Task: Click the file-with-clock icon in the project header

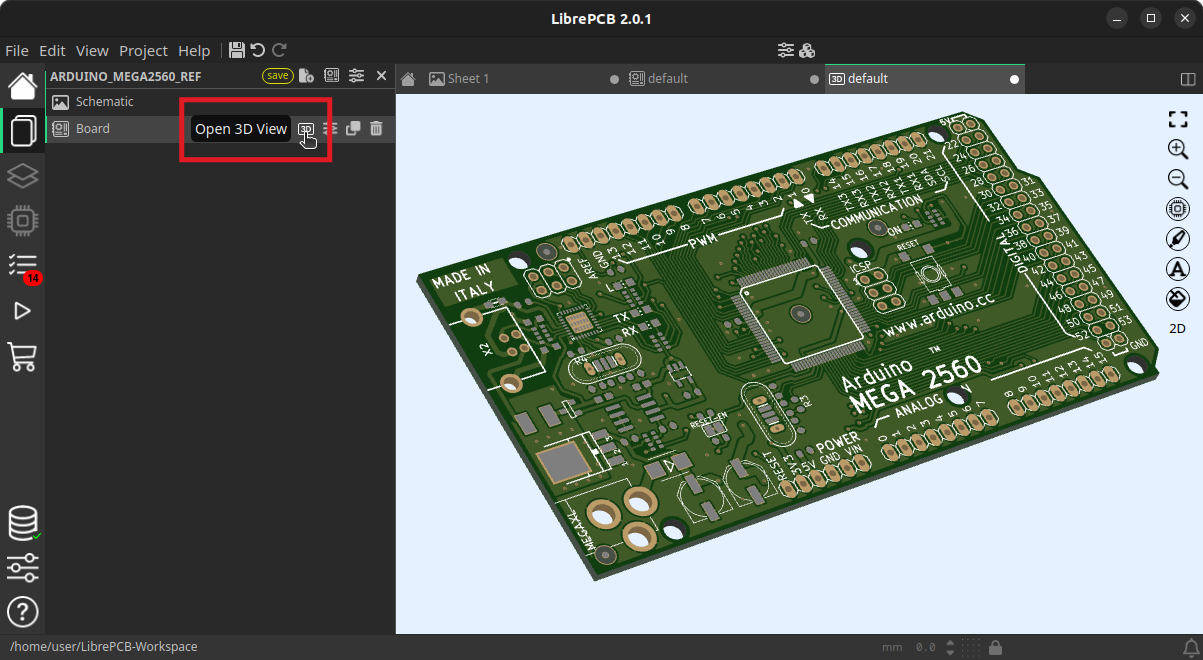Action: 307,76
